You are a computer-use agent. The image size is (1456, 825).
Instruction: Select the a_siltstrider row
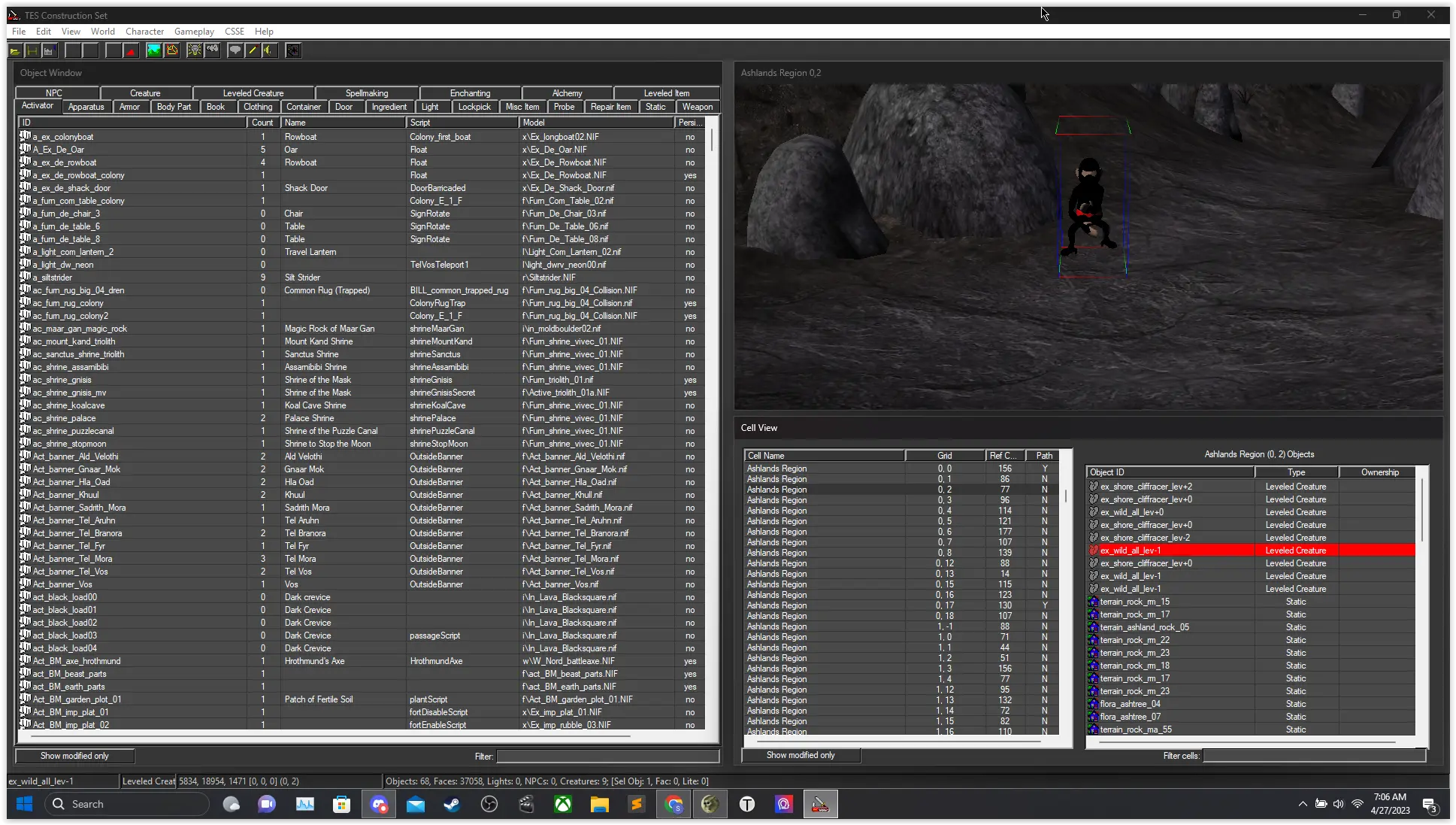pyautogui.click(x=362, y=278)
